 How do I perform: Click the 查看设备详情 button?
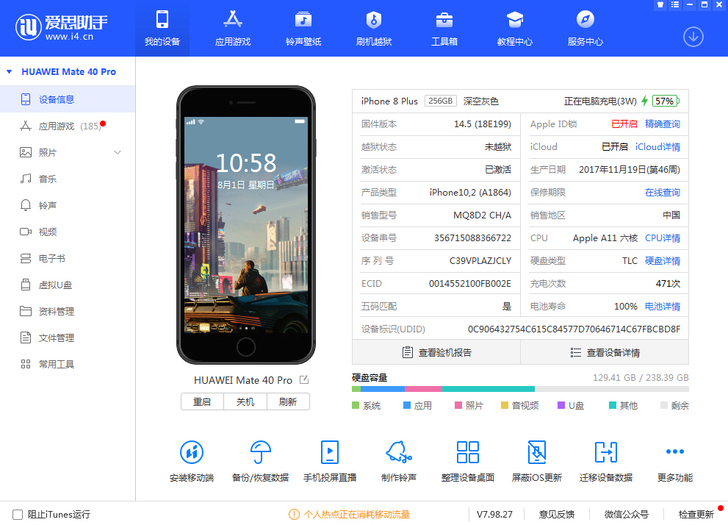pyautogui.click(x=604, y=352)
